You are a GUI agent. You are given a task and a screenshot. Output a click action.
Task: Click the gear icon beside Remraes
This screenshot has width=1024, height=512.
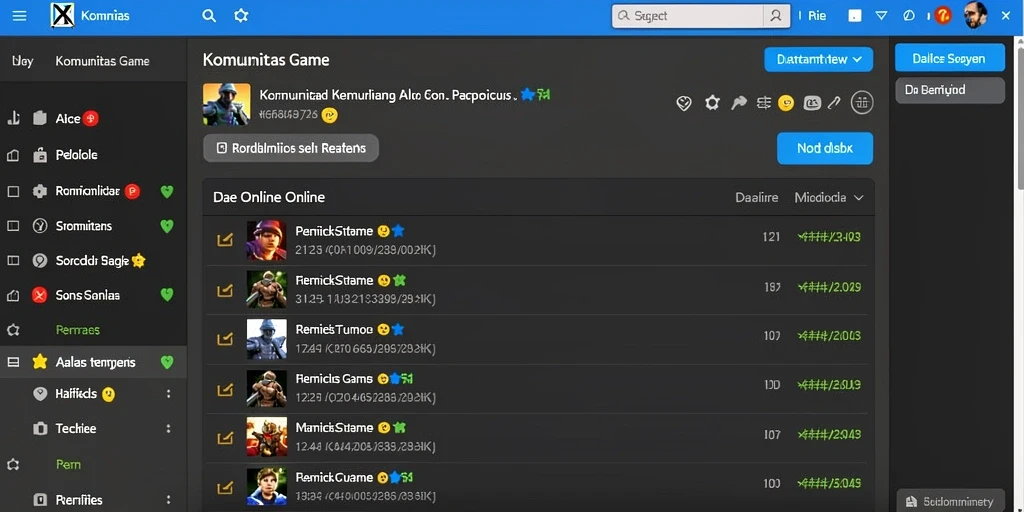tap(13, 330)
